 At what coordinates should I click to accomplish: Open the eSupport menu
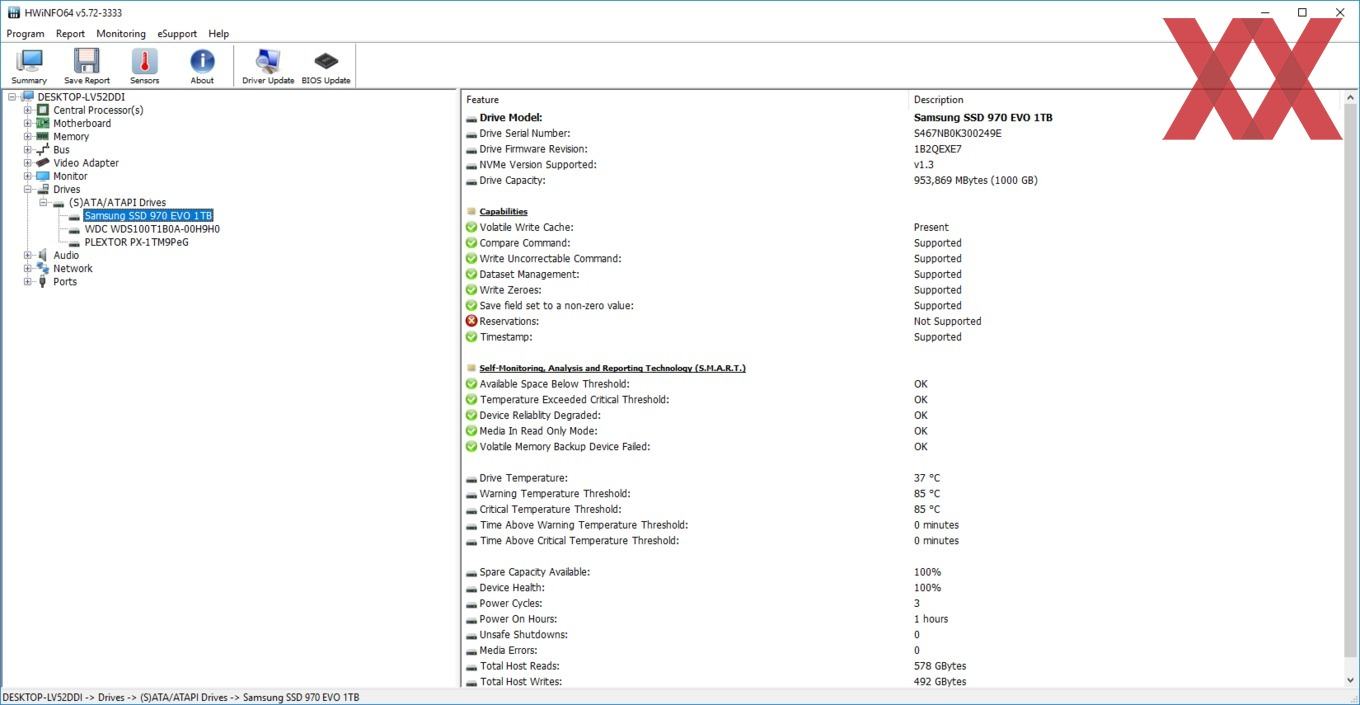click(177, 33)
